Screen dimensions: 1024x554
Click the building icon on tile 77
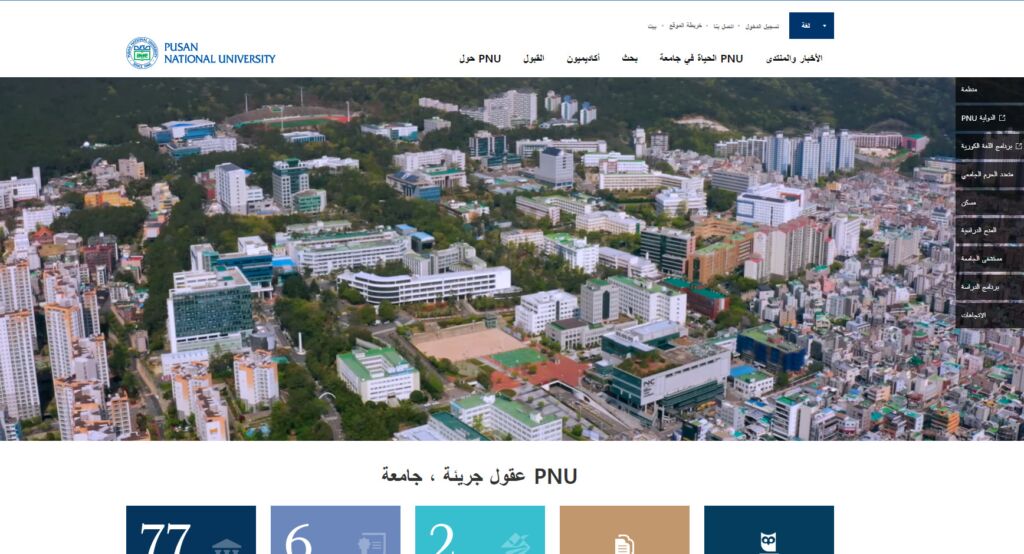pyautogui.click(x=226, y=545)
